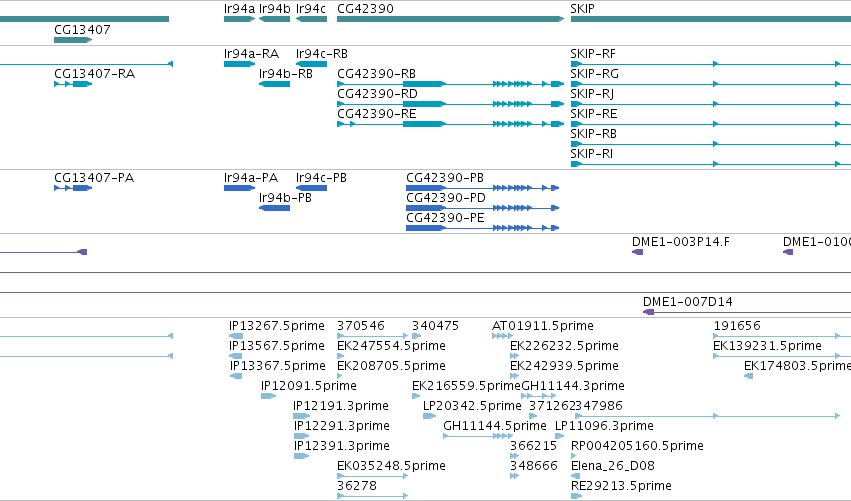The width and height of the screenshot is (851, 501).
Task: Select BAC end DME1-003P14.F
Action: click(x=638, y=252)
